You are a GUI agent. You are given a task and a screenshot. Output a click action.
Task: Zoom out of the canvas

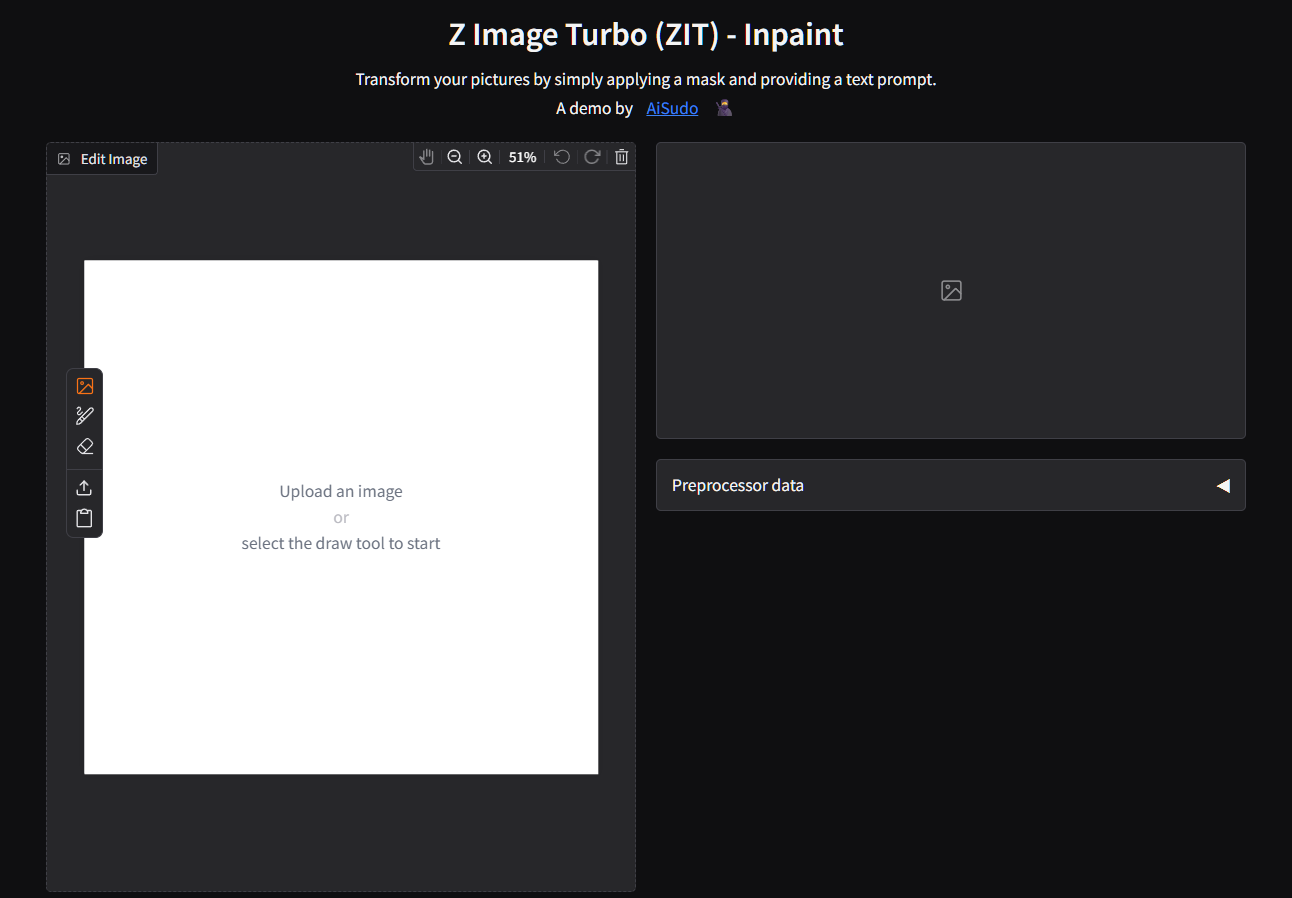pos(455,157)
